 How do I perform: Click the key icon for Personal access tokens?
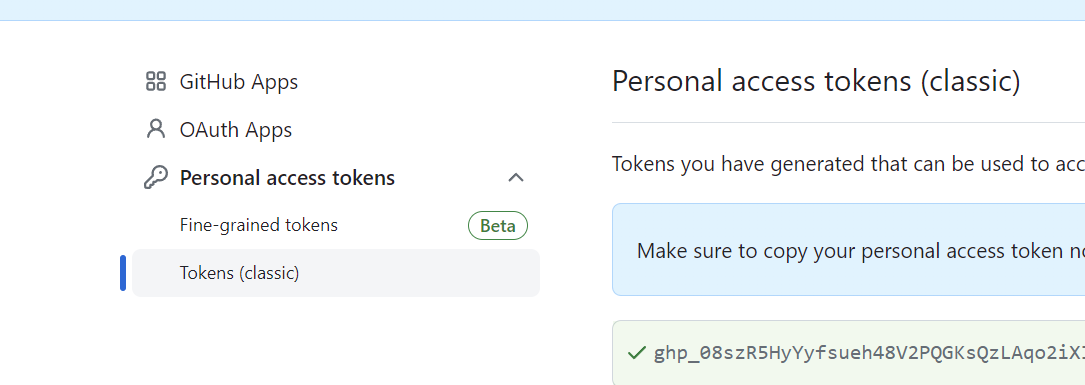coord(156,178)
